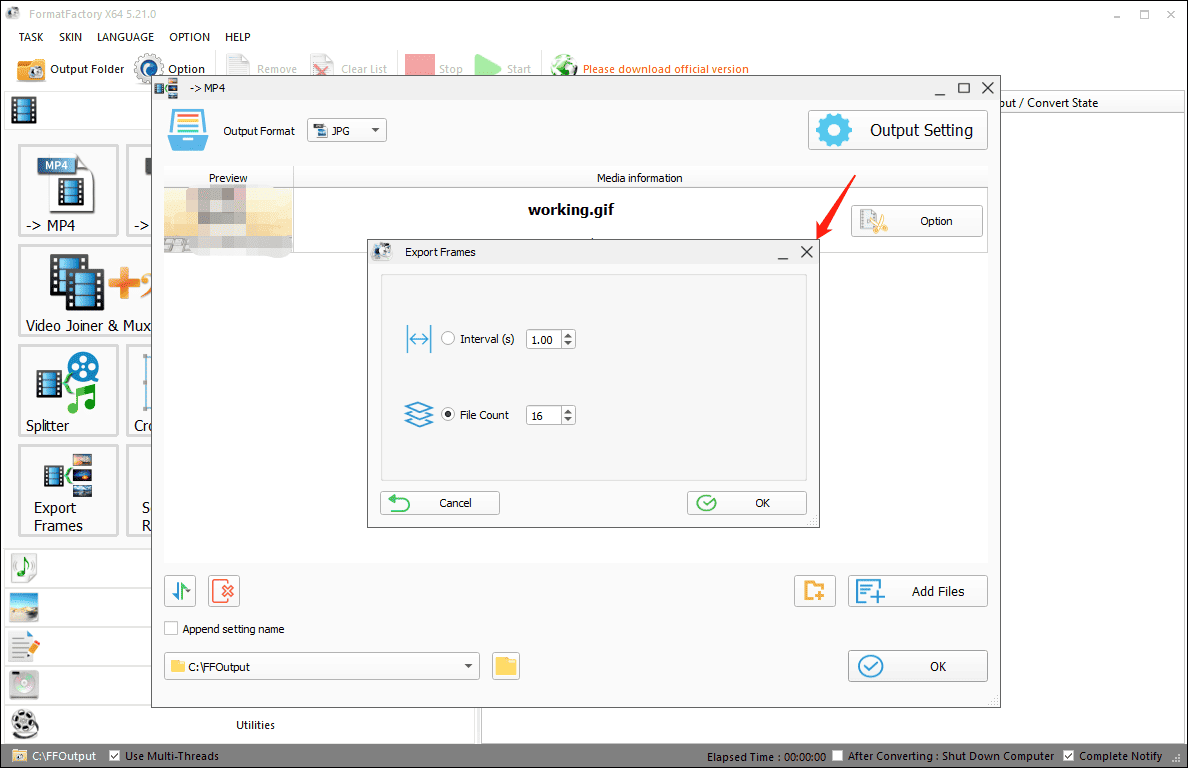Confirm Export Frames with OK
Viewport: 1188px width, 768px height.
point(746,503)
